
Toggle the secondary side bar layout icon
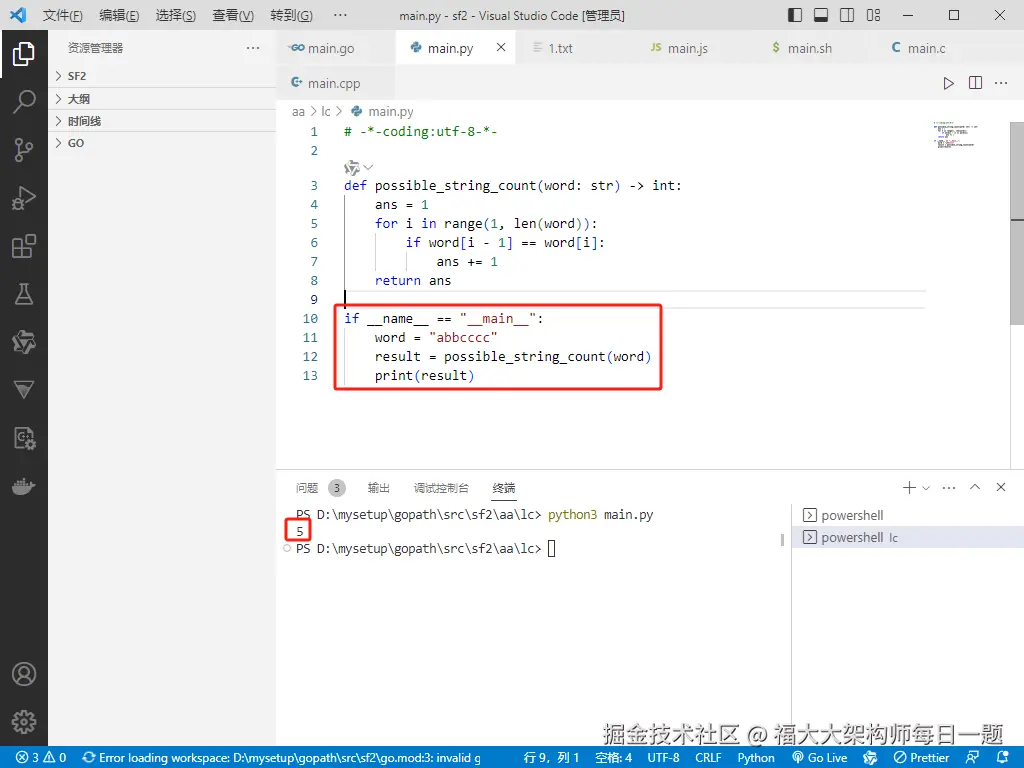[x=847, y=15]
